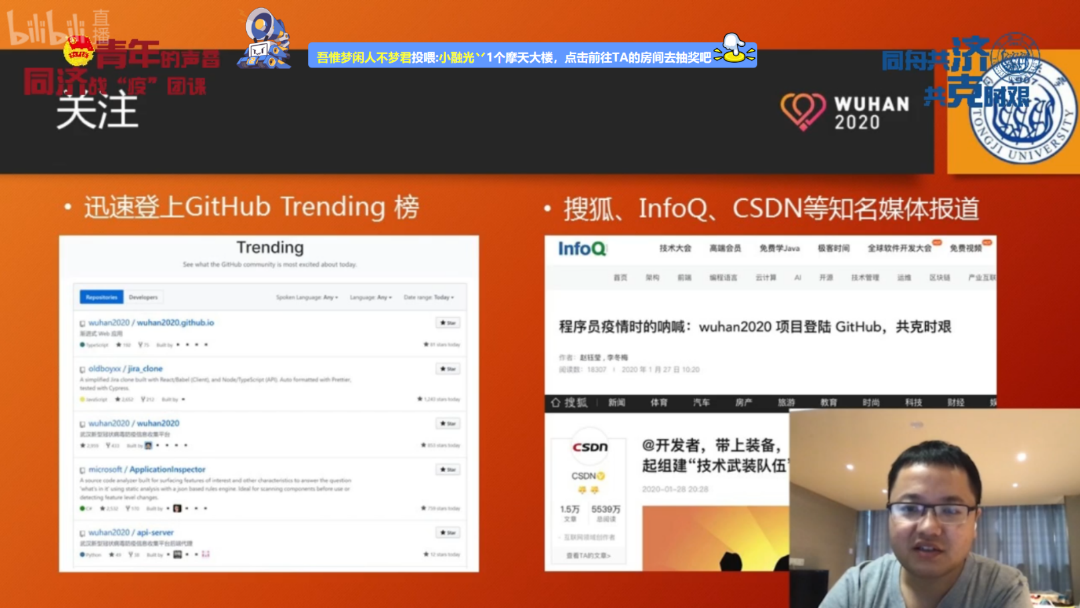
Task: Switch to the Developers tab
Action: click(x=144, y=297)
